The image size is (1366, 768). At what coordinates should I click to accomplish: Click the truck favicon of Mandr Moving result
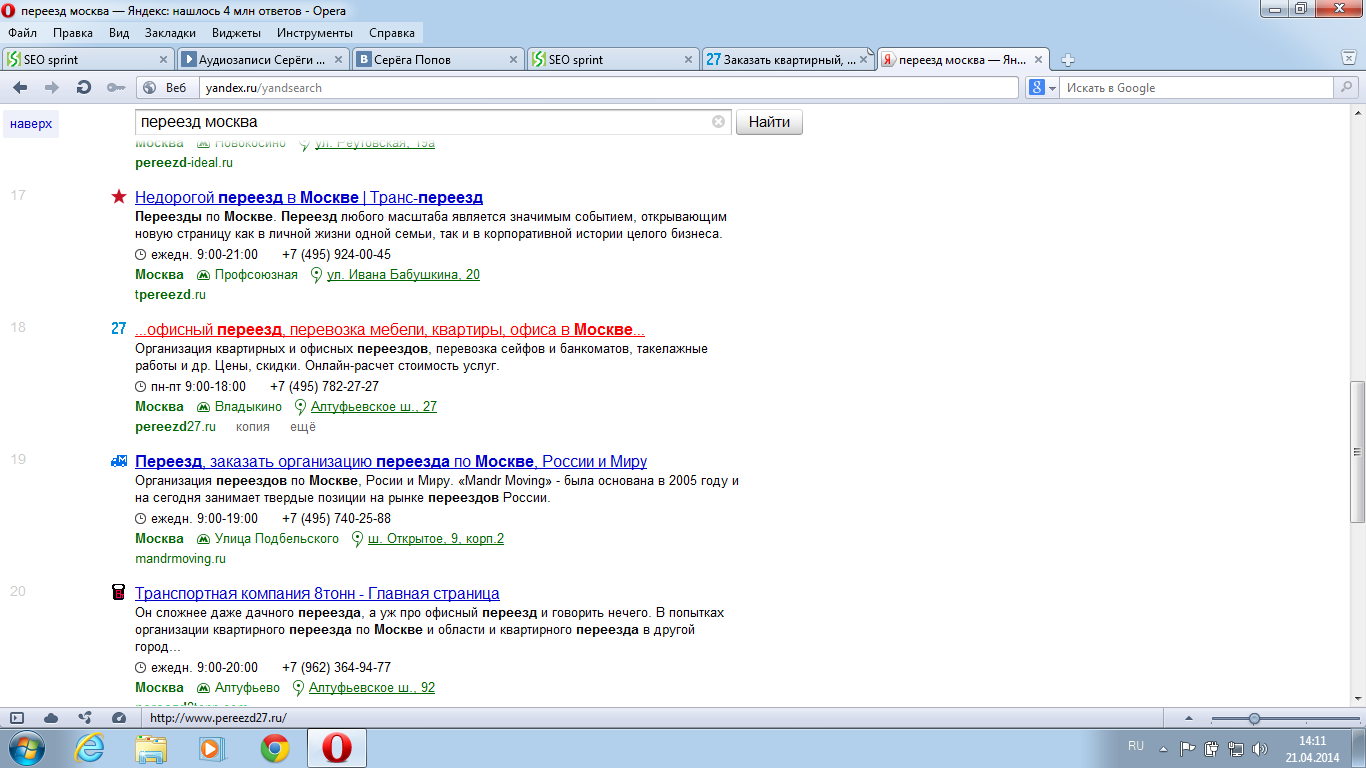119,461
